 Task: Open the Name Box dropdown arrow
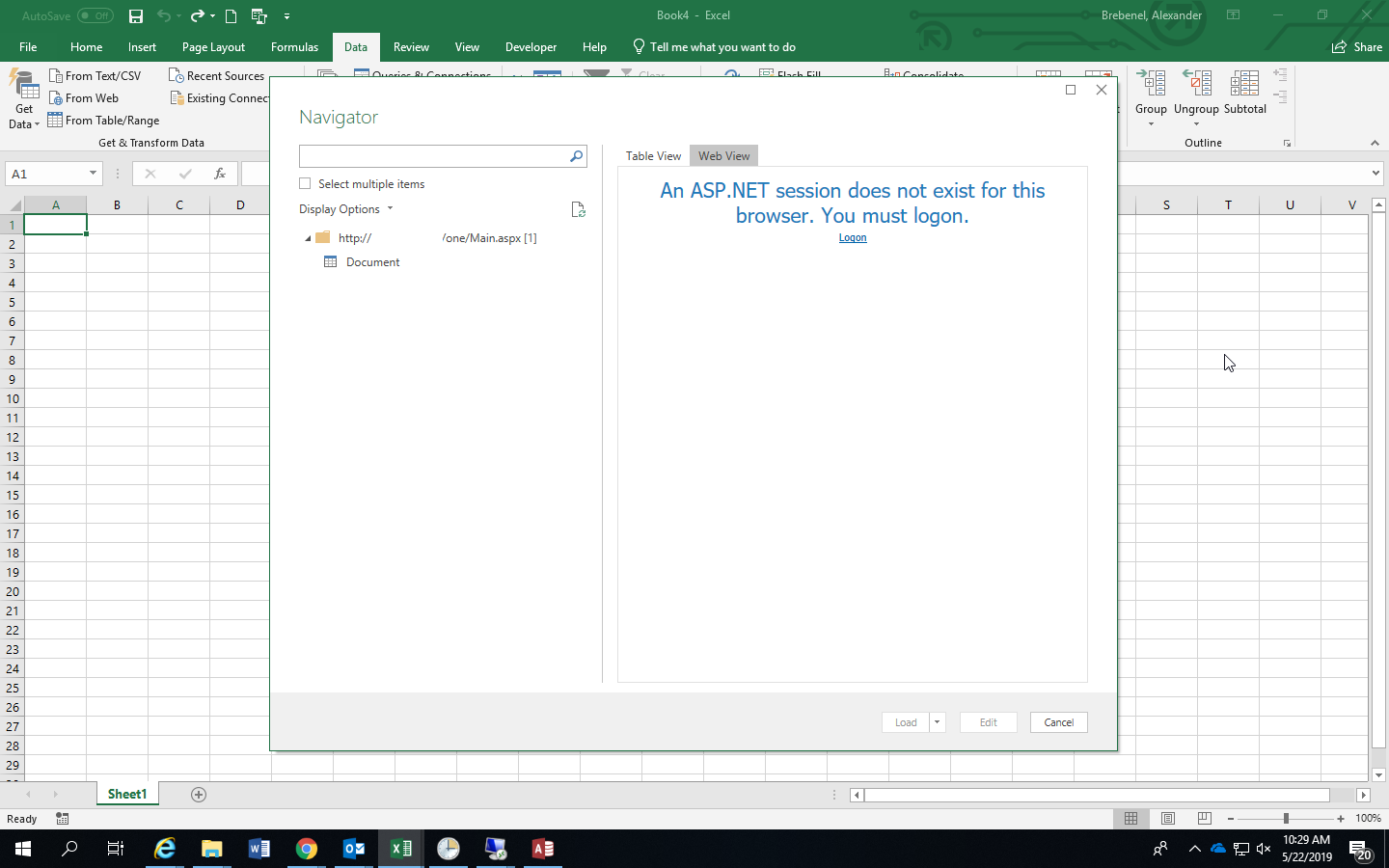(x=93, y=174)
